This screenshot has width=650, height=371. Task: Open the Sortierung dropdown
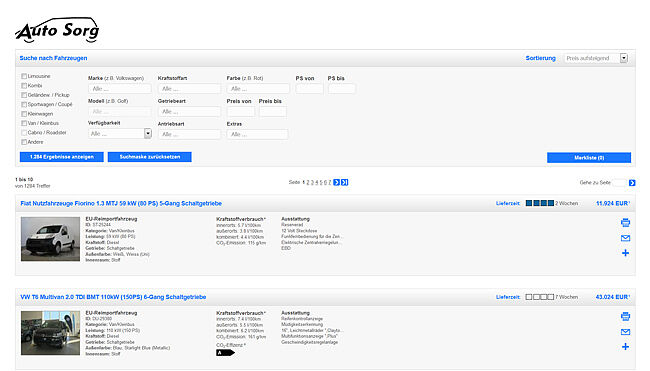[x=596, y=58]
